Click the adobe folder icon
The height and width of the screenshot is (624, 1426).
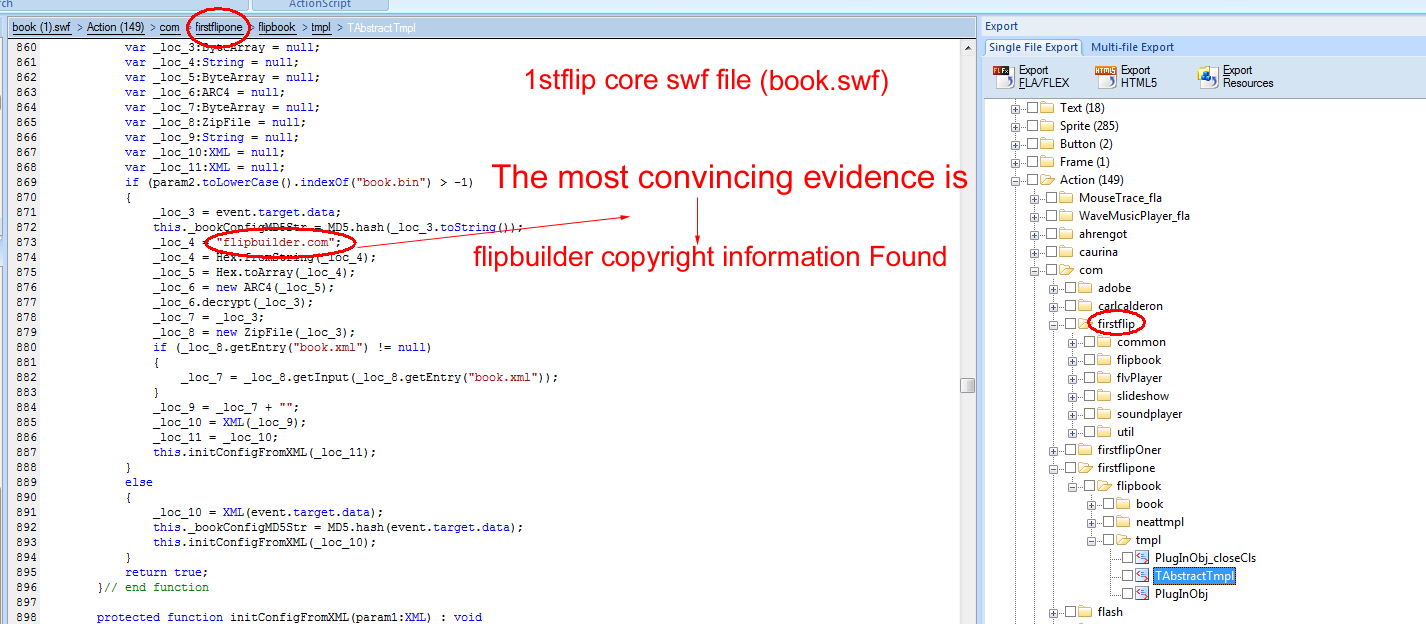[x=1085, y=288]
